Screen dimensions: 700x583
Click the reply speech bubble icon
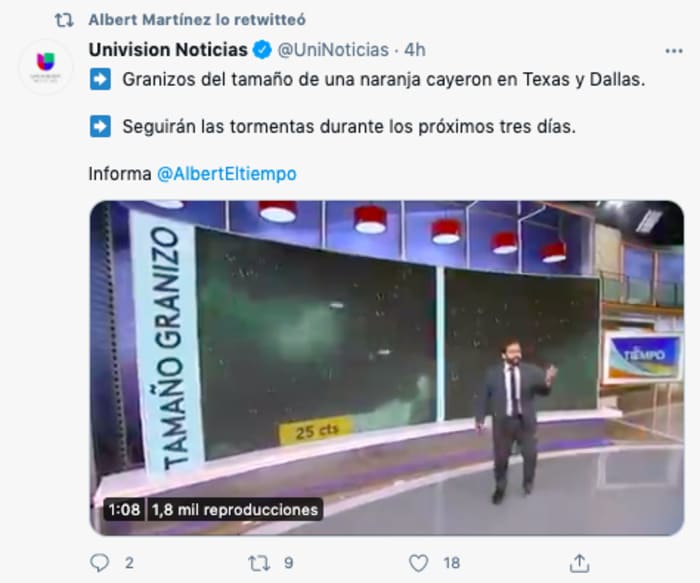click(x=100, y=563)
